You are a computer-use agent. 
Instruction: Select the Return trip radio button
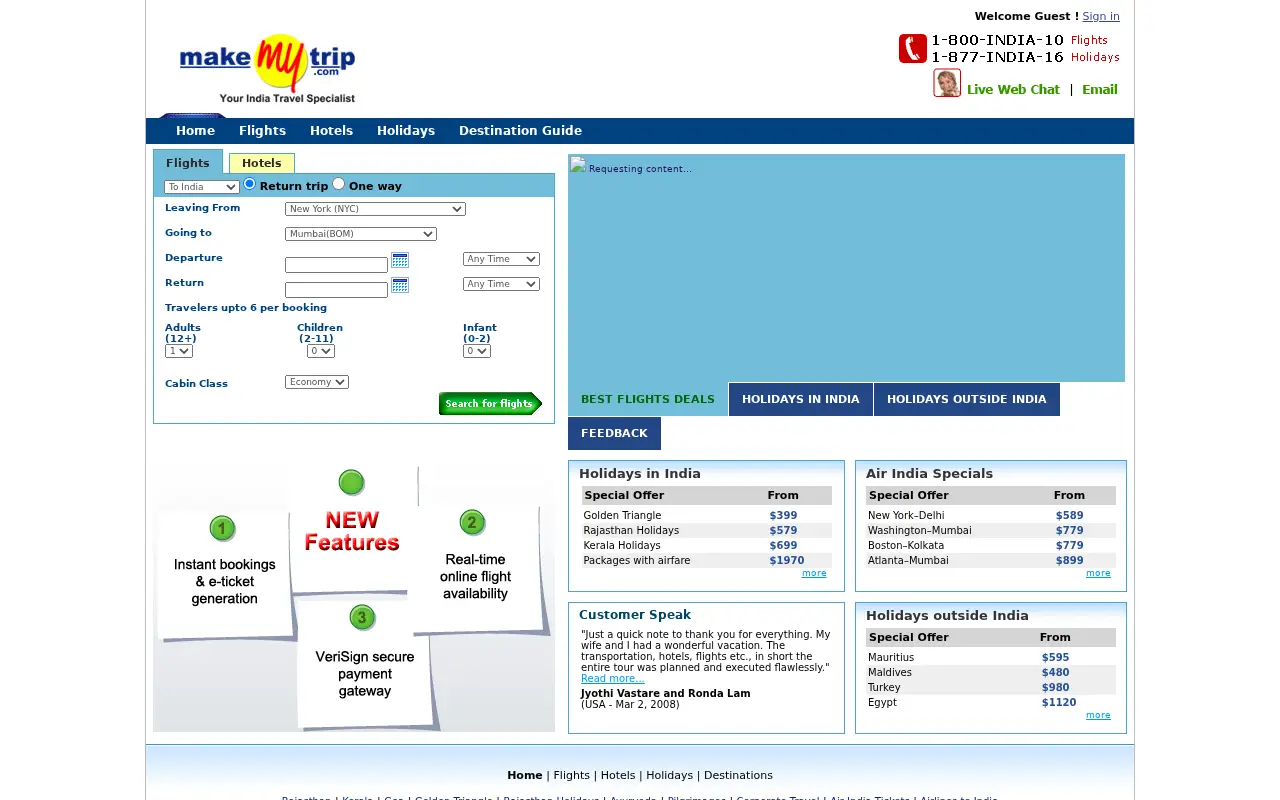[250, 184]
